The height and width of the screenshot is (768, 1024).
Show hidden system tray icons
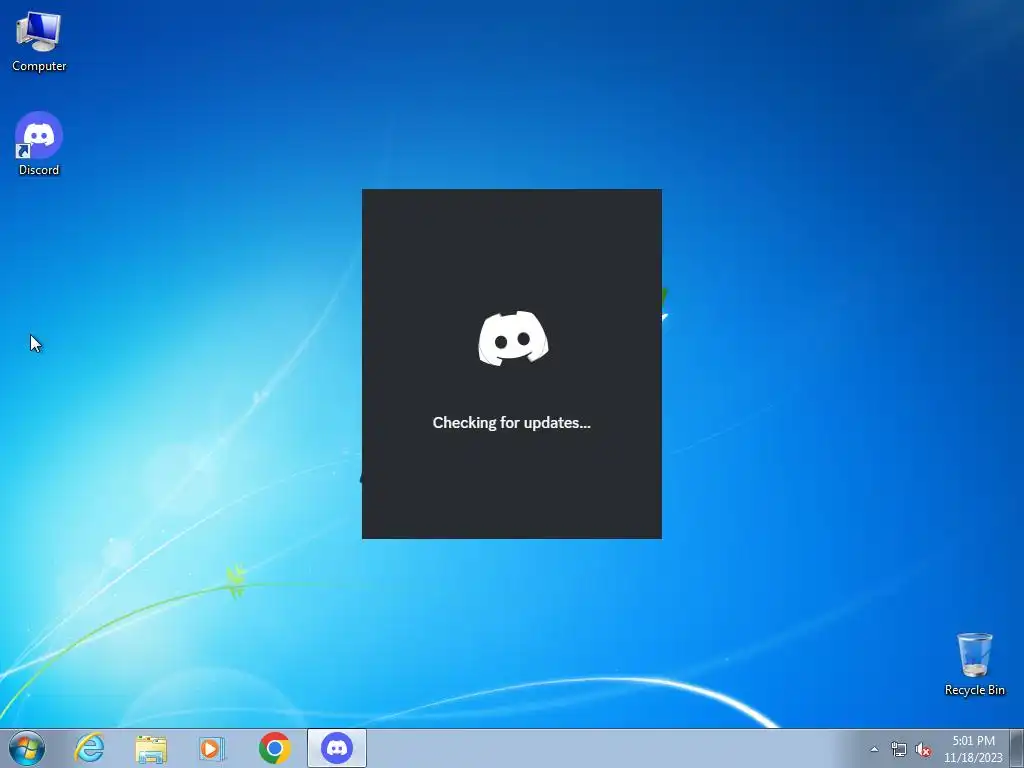[874, 749]
